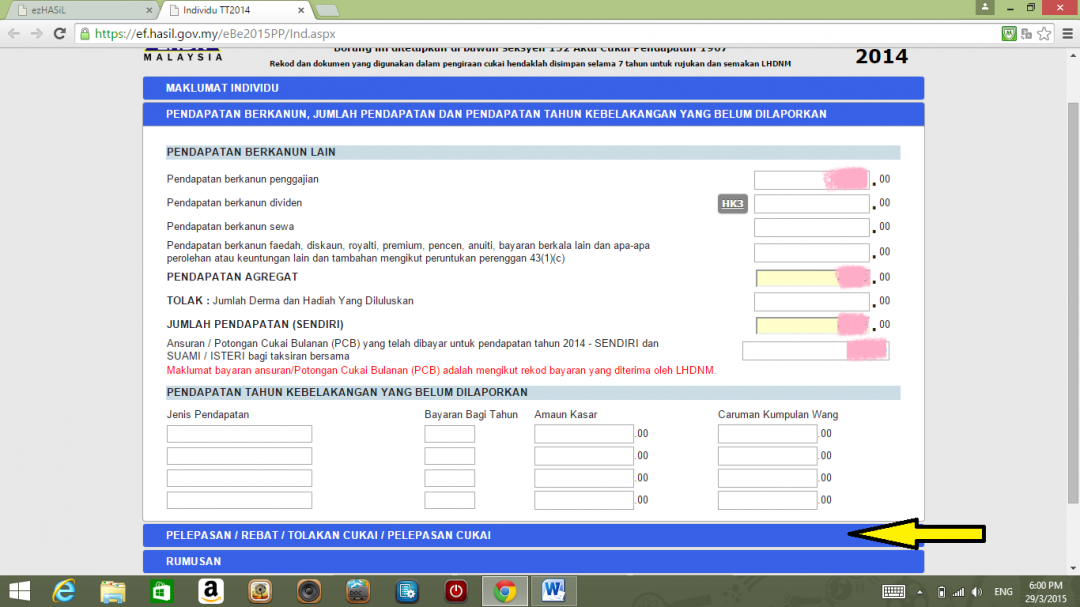Close the Individu TT2014 tab
1080x607 pixels.
(x=301, y=10)
